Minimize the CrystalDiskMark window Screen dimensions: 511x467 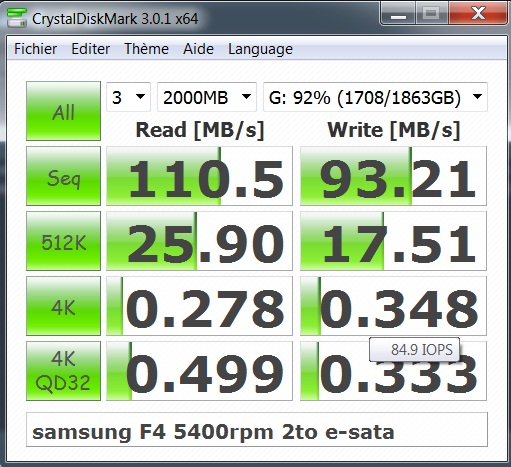pos(398,14)
